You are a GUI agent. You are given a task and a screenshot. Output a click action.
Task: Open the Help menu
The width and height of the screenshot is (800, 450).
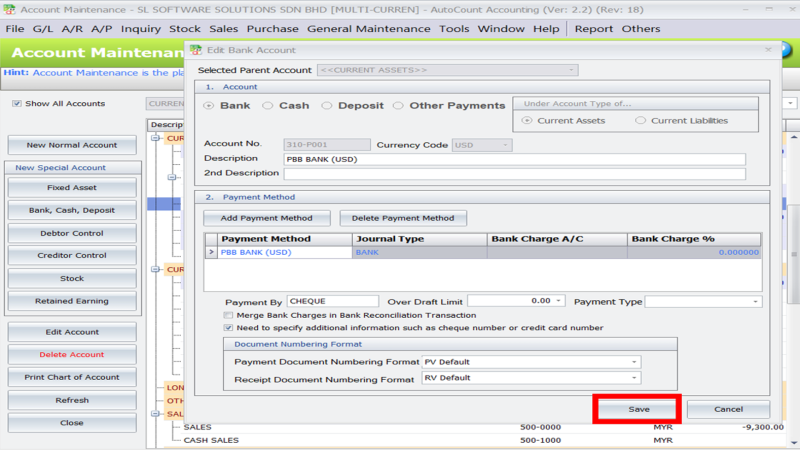(546, 29)
